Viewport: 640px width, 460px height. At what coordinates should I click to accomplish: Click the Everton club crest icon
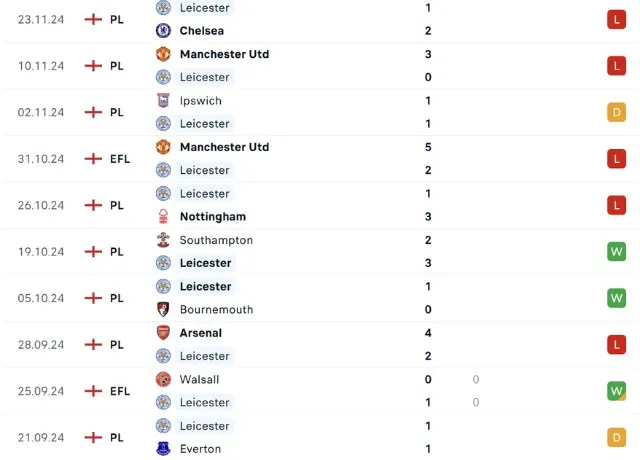(163, 450)
